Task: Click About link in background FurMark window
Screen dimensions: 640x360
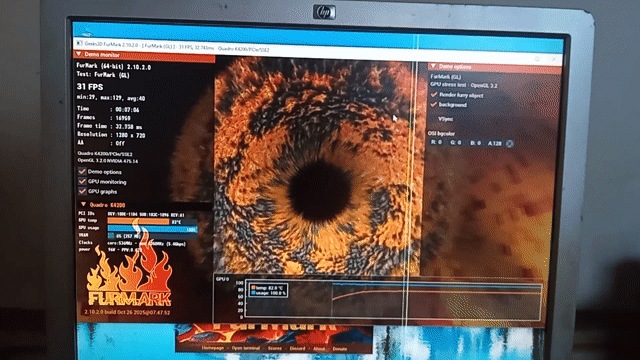Action: click(319, 349)
